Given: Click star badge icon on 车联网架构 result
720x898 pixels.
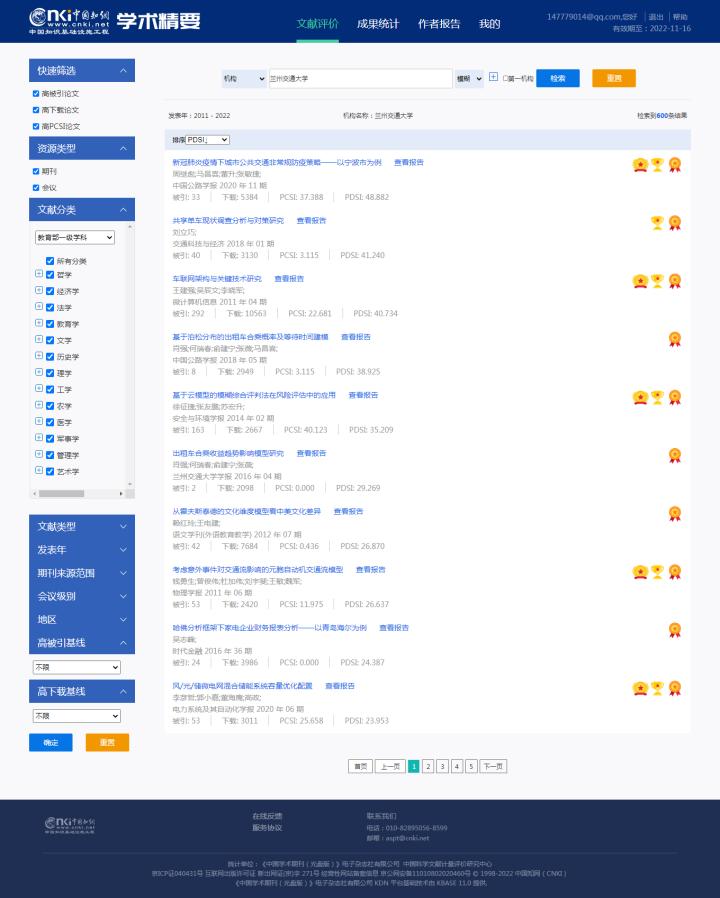Looking at the screenshot, I should (640, 282).
